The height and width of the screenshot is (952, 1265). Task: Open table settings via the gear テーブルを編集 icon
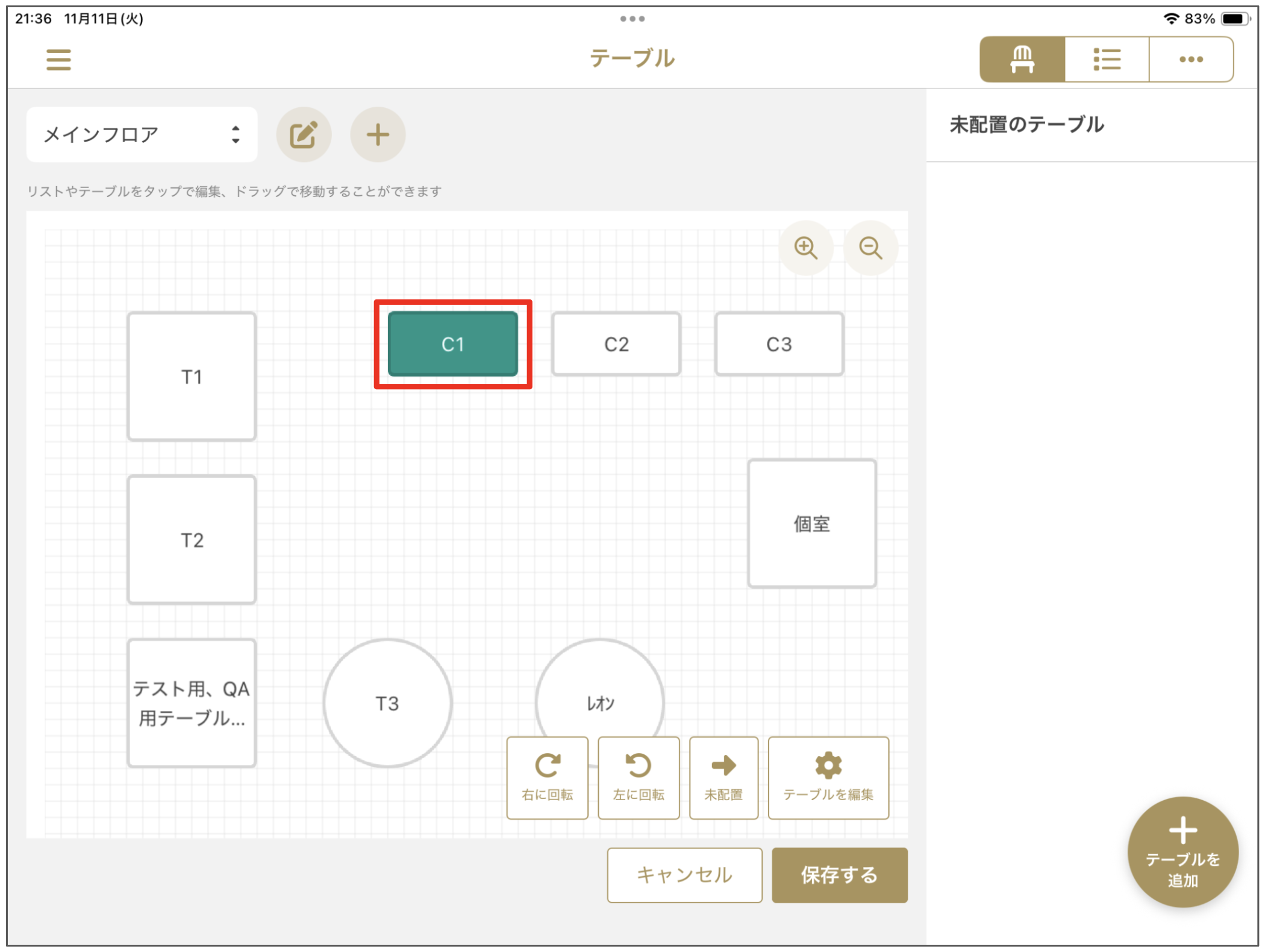828,777
